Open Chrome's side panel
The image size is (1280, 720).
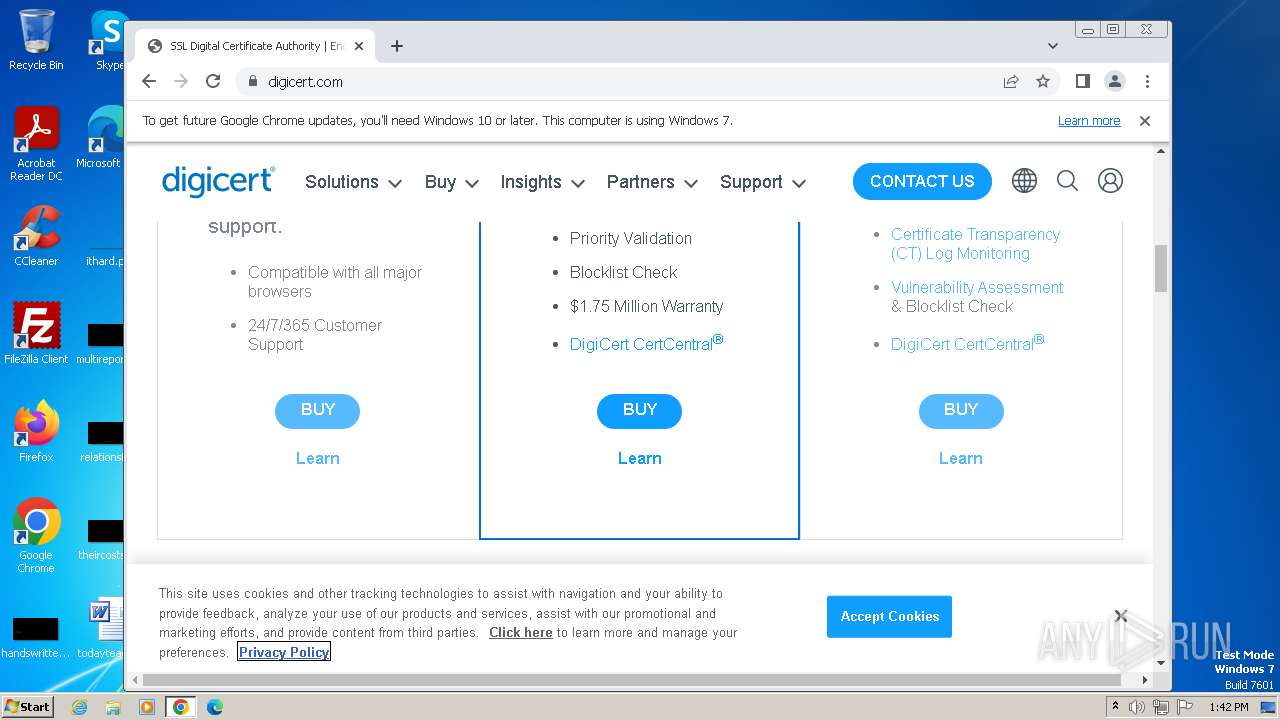coord(1082,81)
